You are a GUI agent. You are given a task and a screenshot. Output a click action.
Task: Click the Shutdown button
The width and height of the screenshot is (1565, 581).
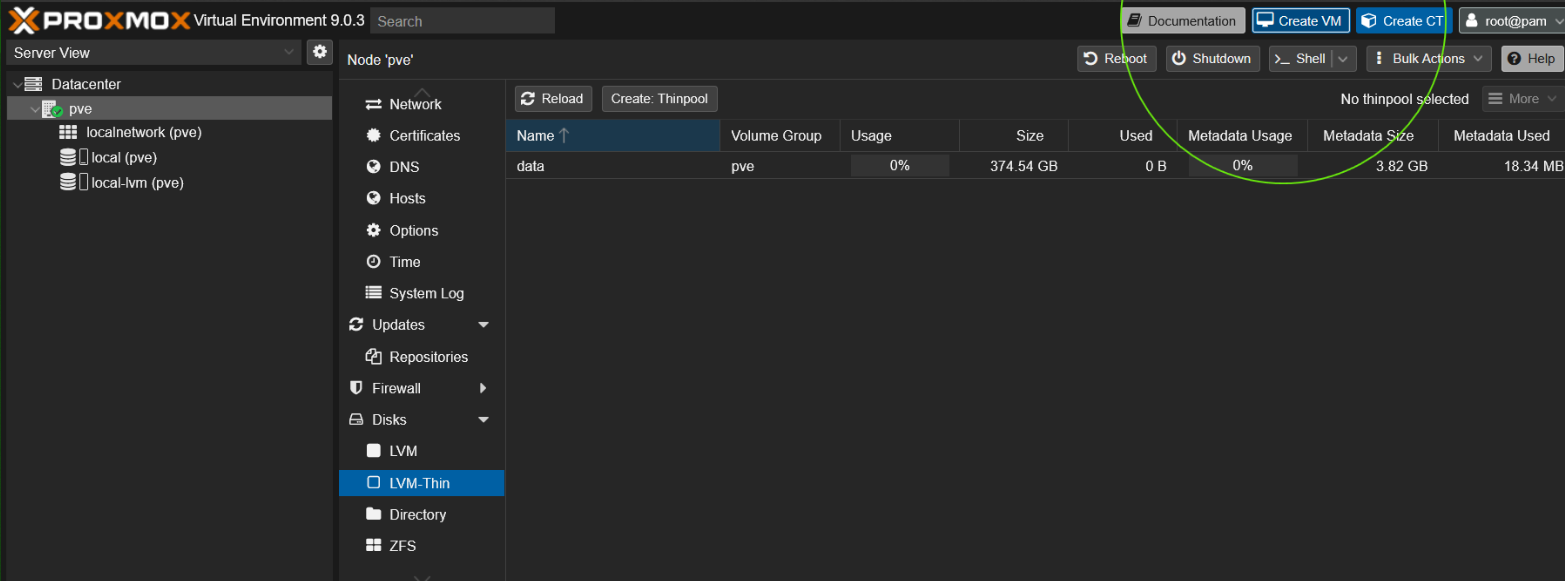coord(1212,59)
